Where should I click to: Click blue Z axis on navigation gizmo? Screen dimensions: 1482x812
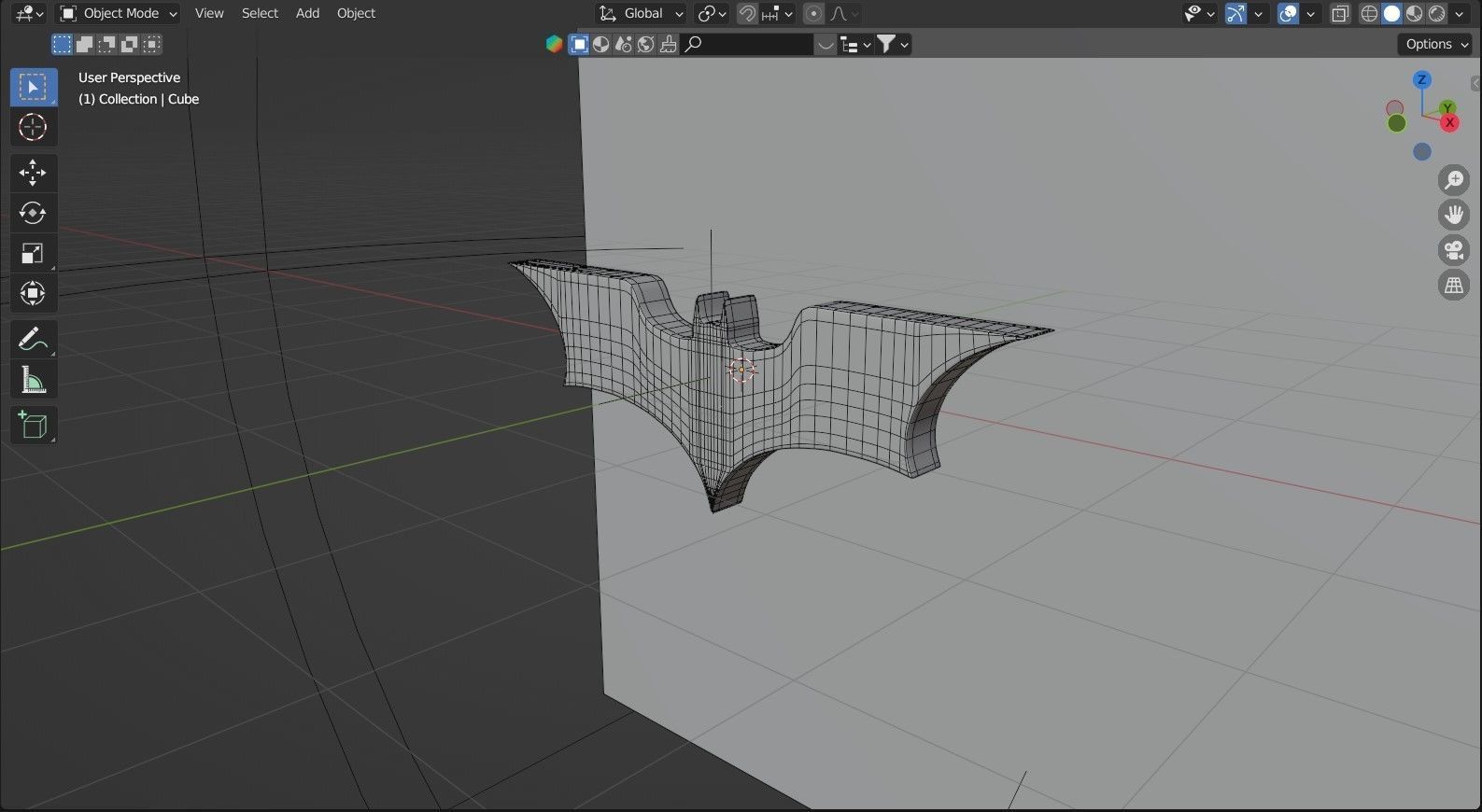click(x=1421, y=79)
